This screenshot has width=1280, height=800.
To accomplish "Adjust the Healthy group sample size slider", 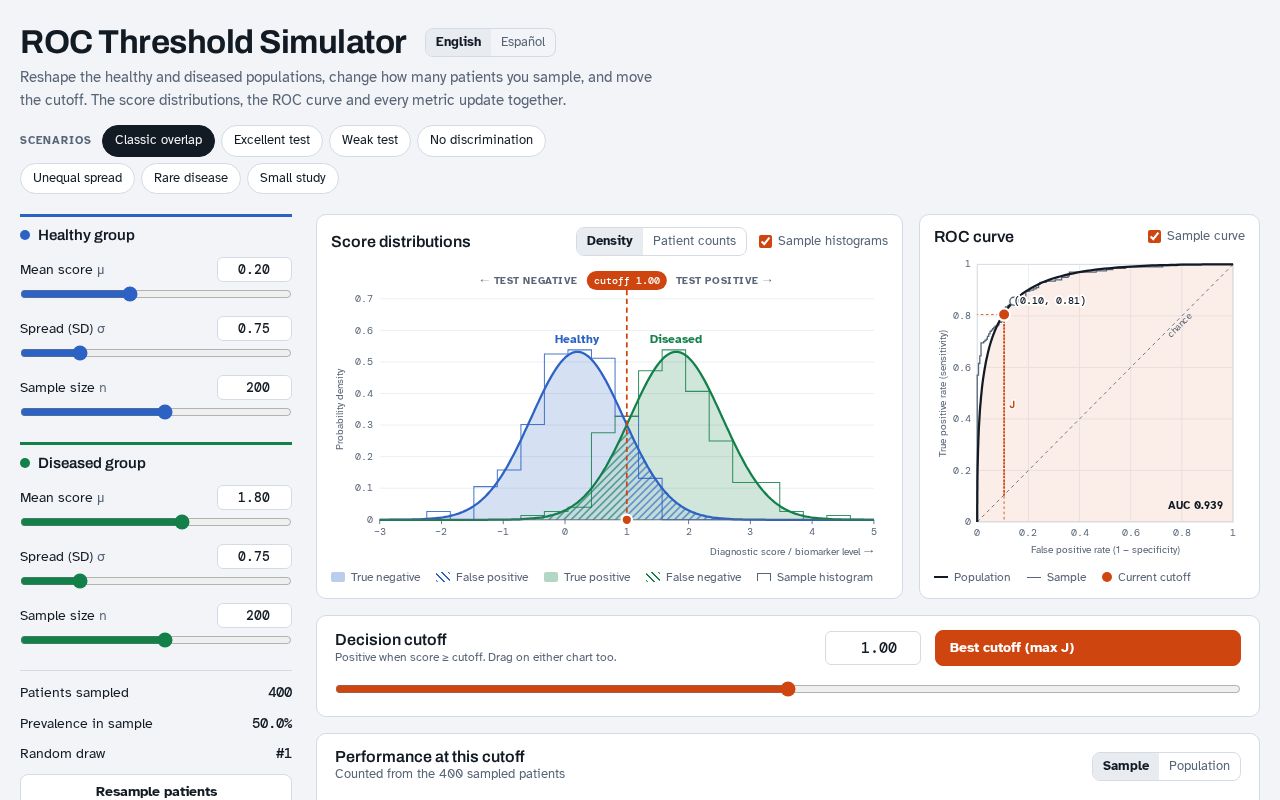I will [x=156, y=412].
